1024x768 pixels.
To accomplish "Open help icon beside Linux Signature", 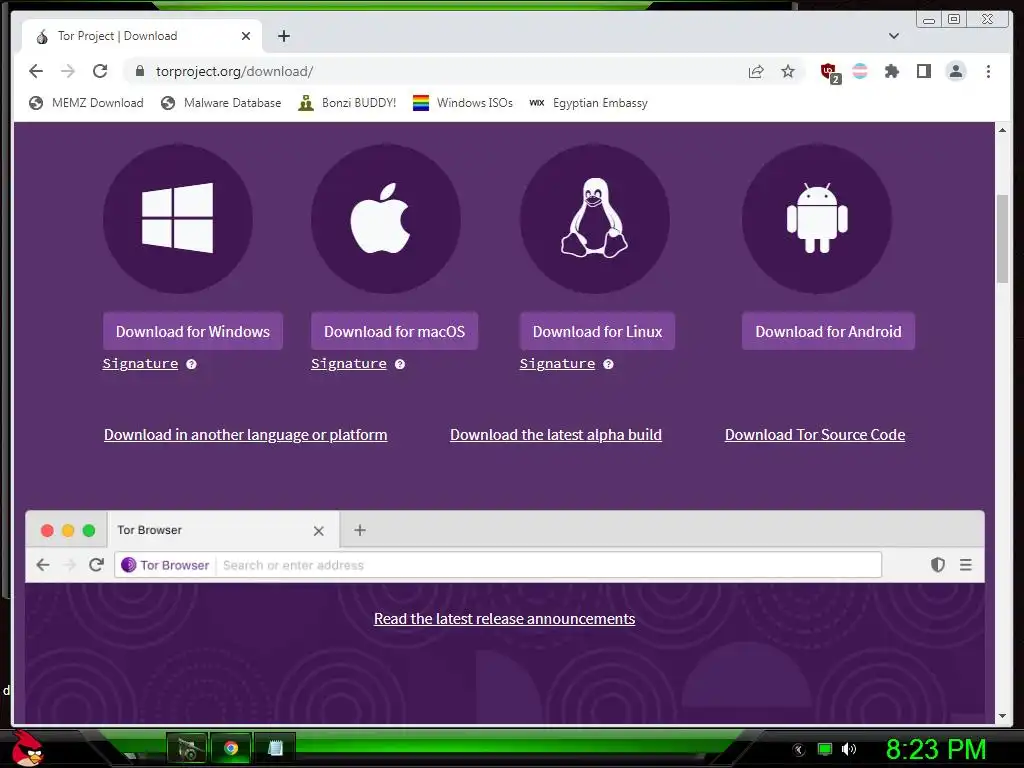I will coord(608,364).
